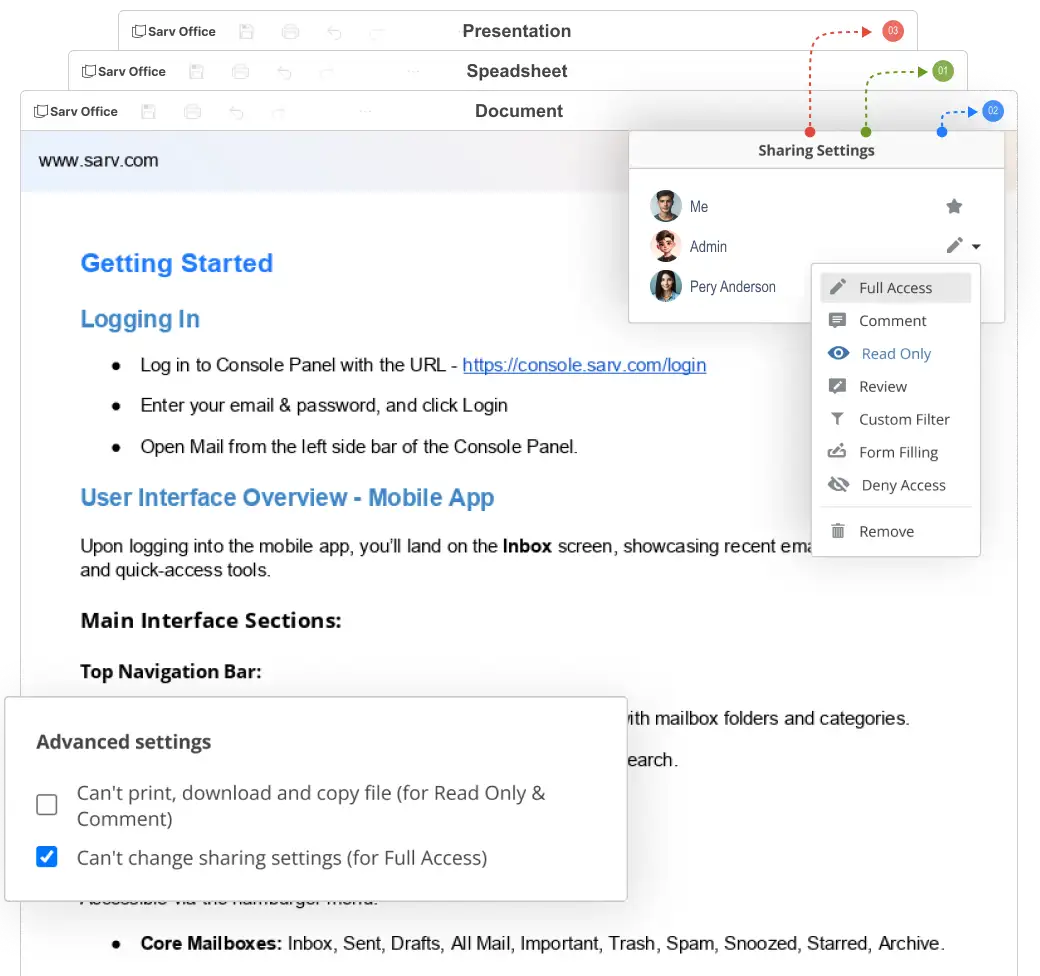This screenshot has width=1040, height=976.
Task: Click the green 01 marker badge
Action: point(941,70)
